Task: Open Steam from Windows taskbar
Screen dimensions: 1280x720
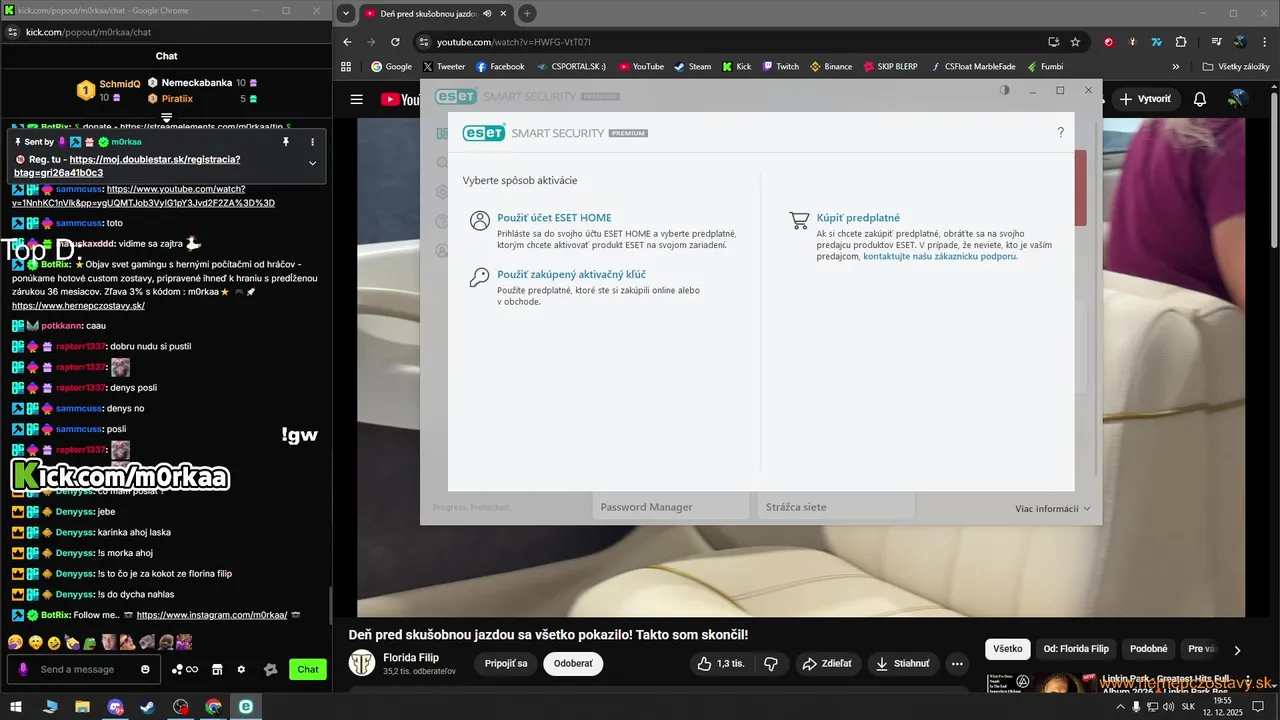Action: 147,707
